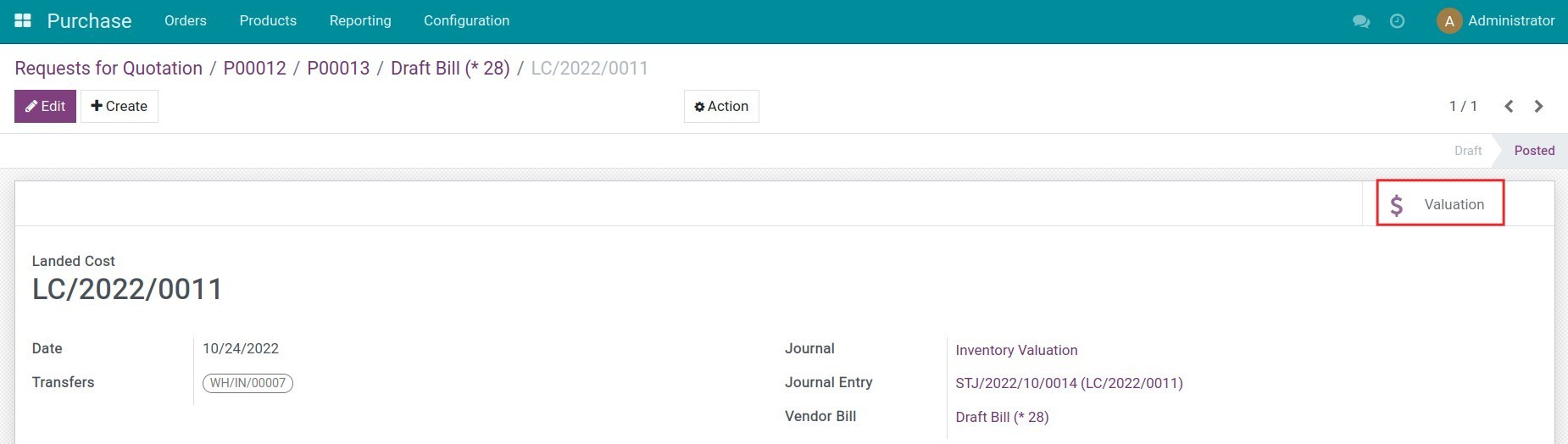Expand the Orders menu
The width and height of the screenshot is (1568, 444).
click(186, 20)
